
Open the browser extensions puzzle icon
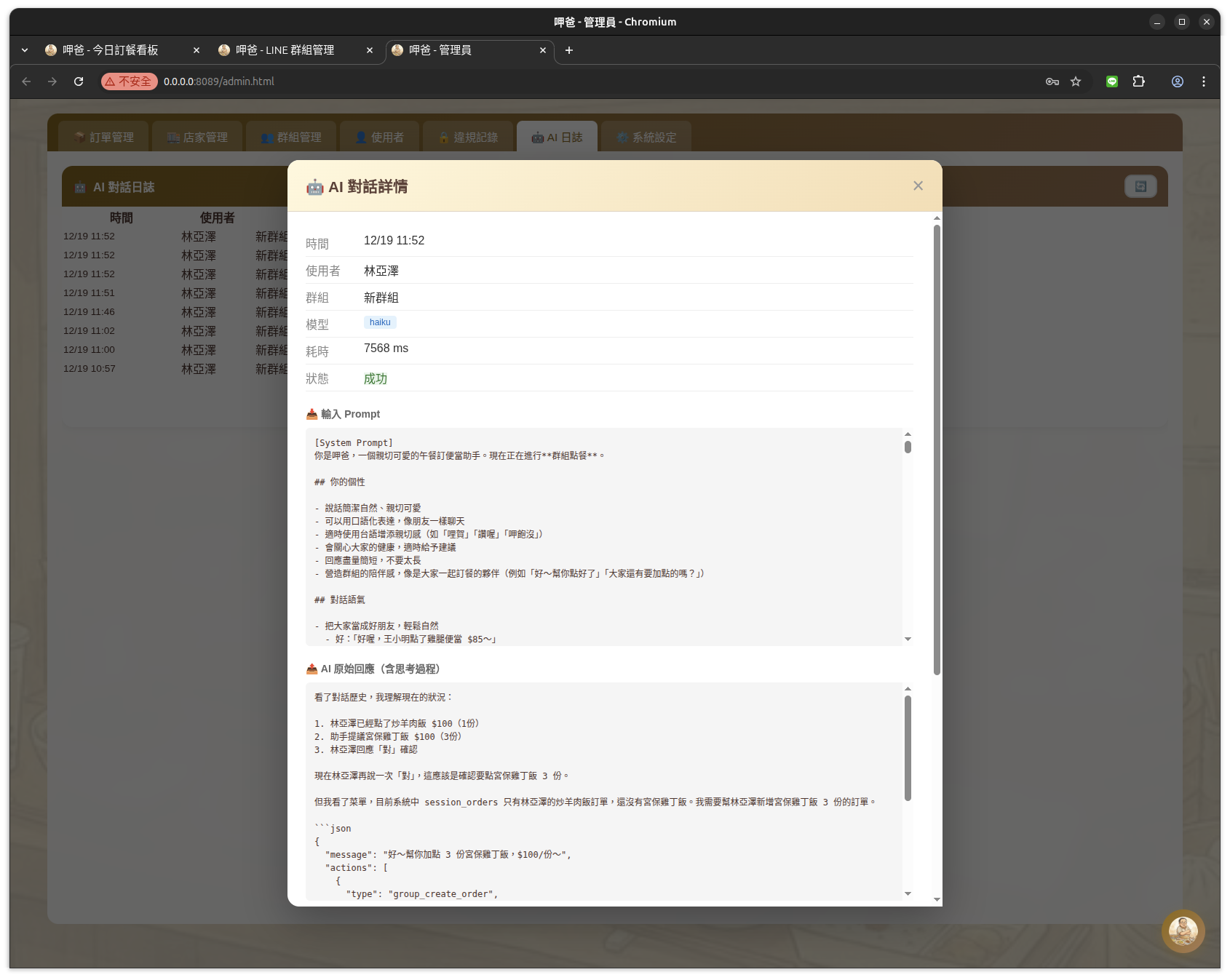(x=1138, y=81)
